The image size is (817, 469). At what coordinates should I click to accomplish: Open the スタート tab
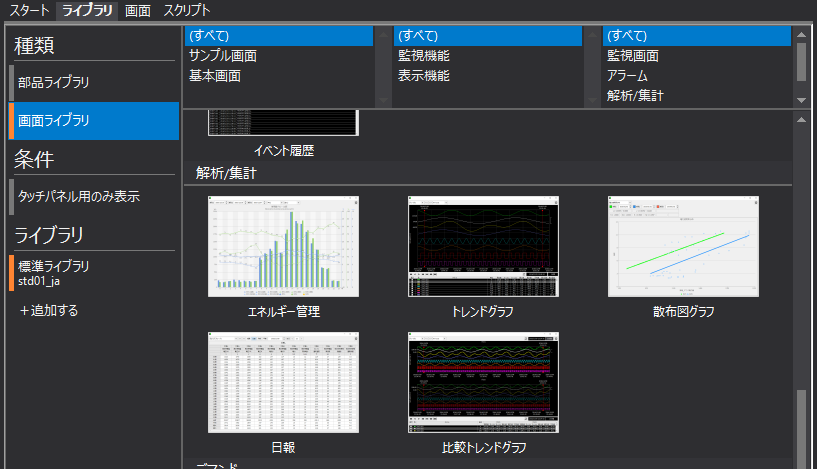tap(29, 10)
